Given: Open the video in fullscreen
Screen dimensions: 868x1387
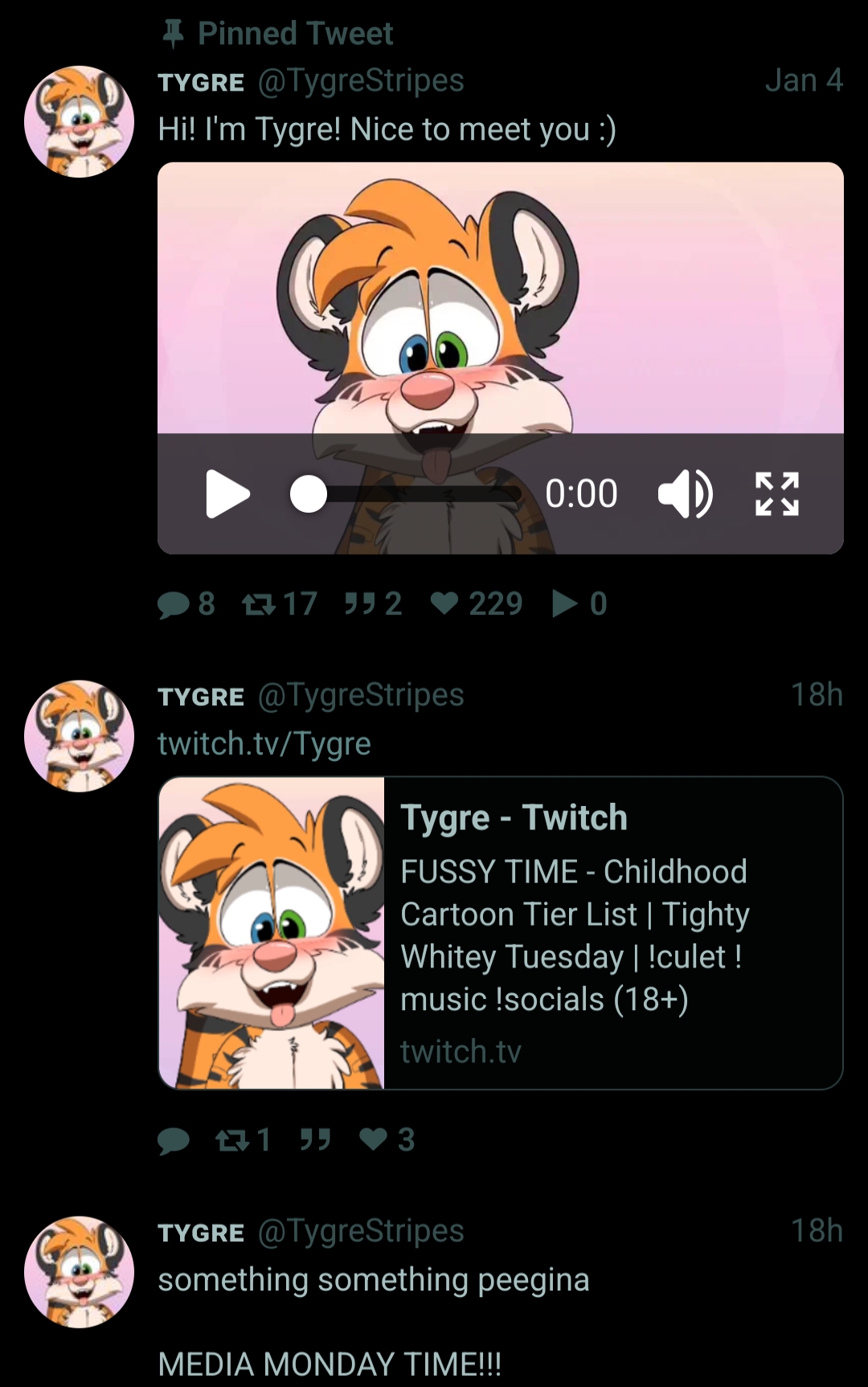Looking at the screenshot, I should [777, 493].
